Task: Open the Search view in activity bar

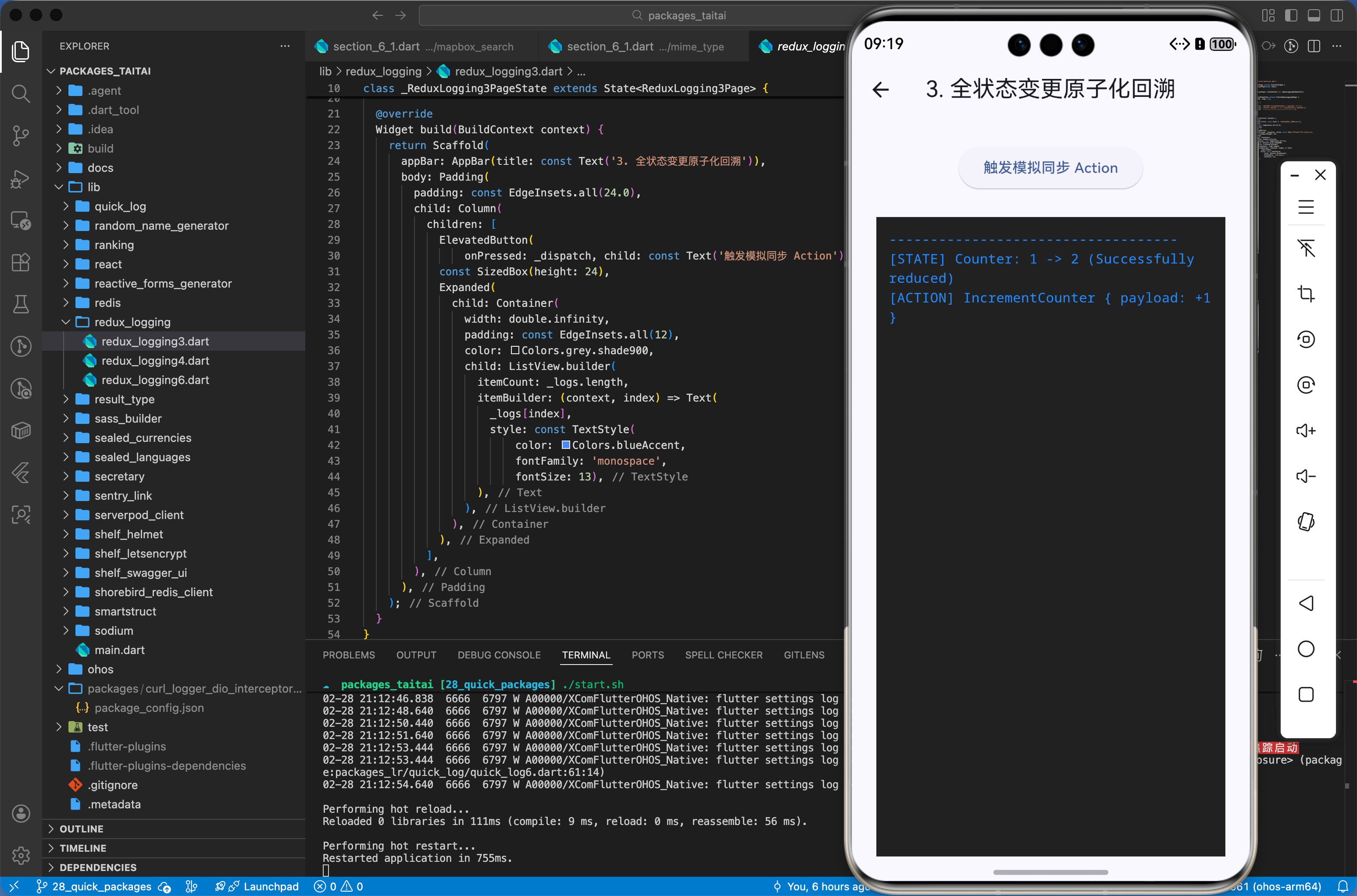Action: click(21, 93)
